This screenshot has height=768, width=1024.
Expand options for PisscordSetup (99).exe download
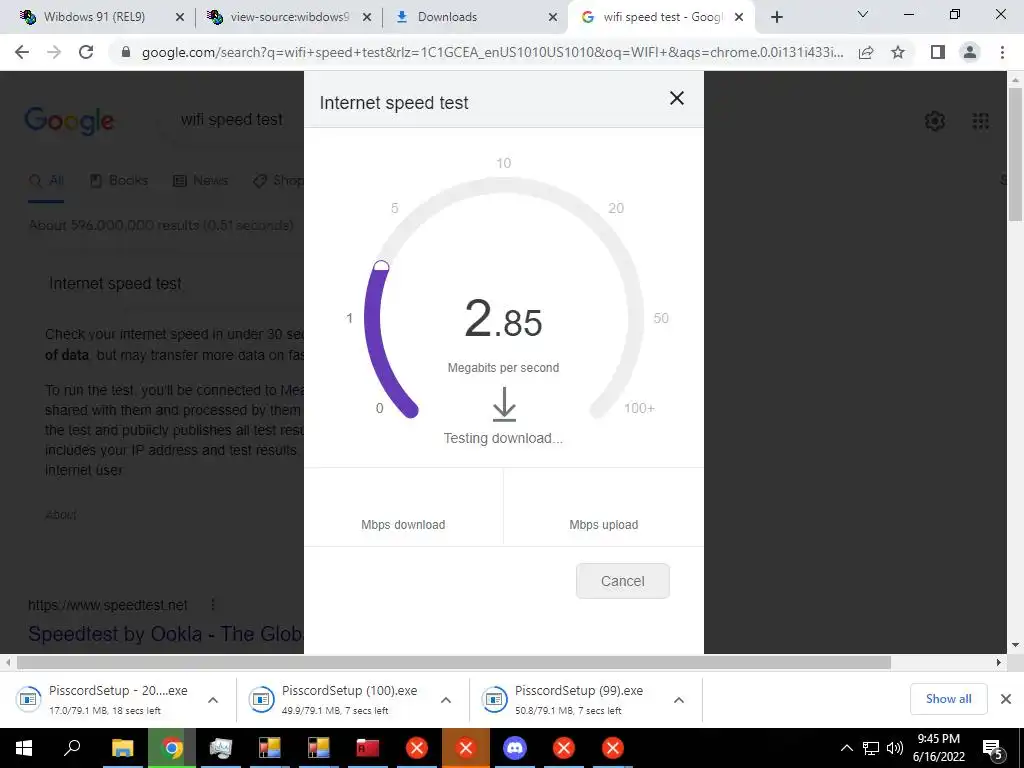click(x=679, y=700)
